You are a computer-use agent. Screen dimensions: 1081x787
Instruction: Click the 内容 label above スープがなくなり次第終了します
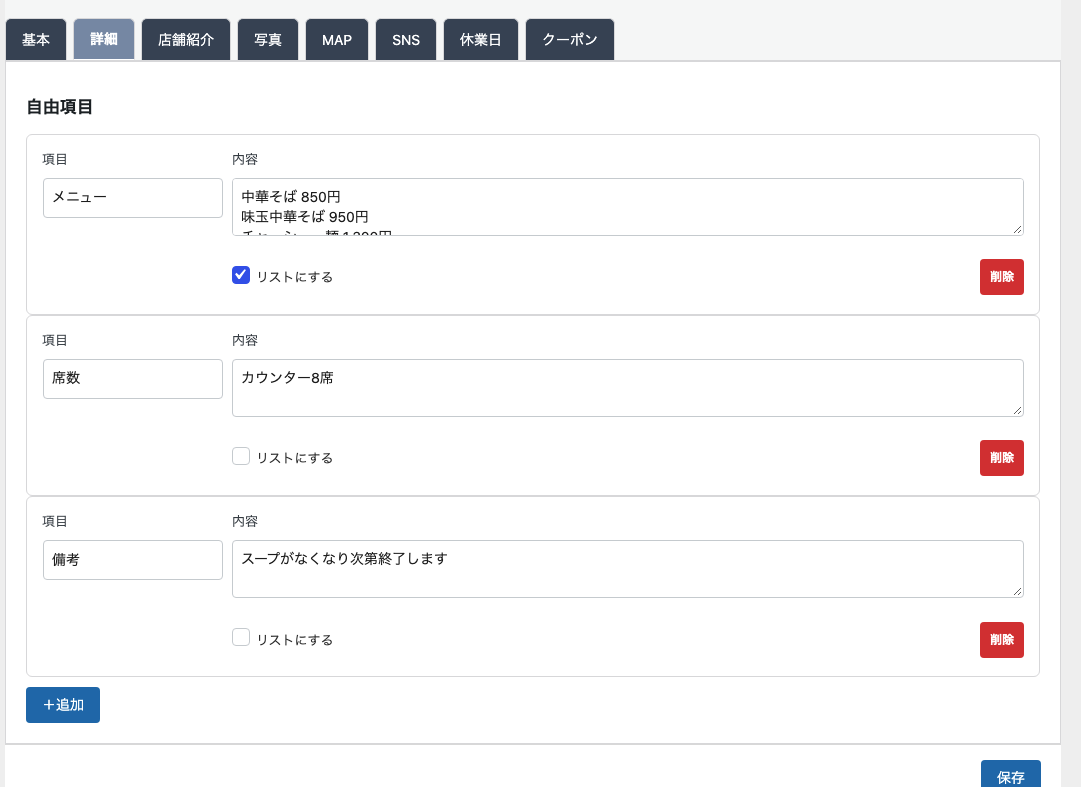click(245, 522)
